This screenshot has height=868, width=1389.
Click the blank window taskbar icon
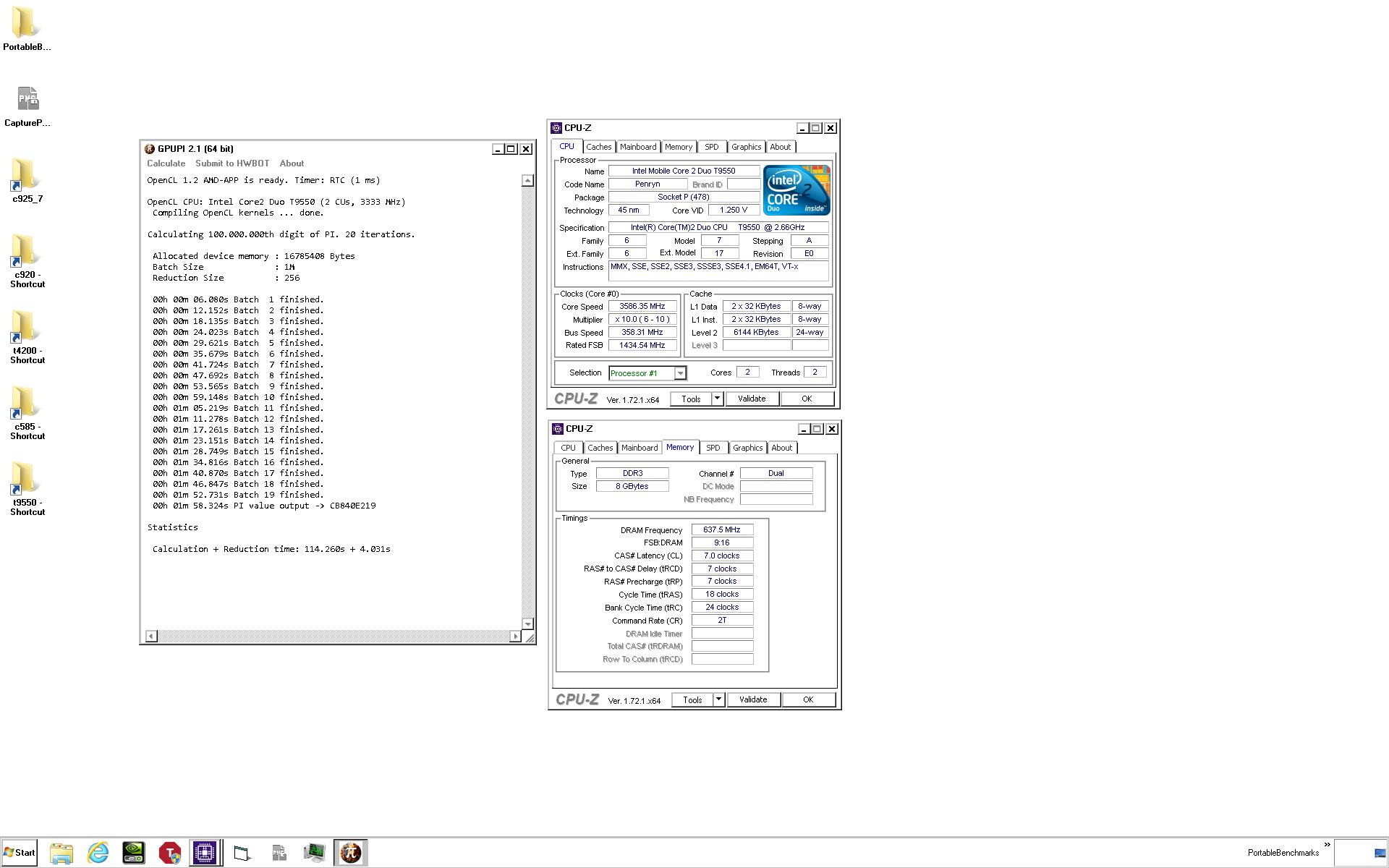point(242,853)
